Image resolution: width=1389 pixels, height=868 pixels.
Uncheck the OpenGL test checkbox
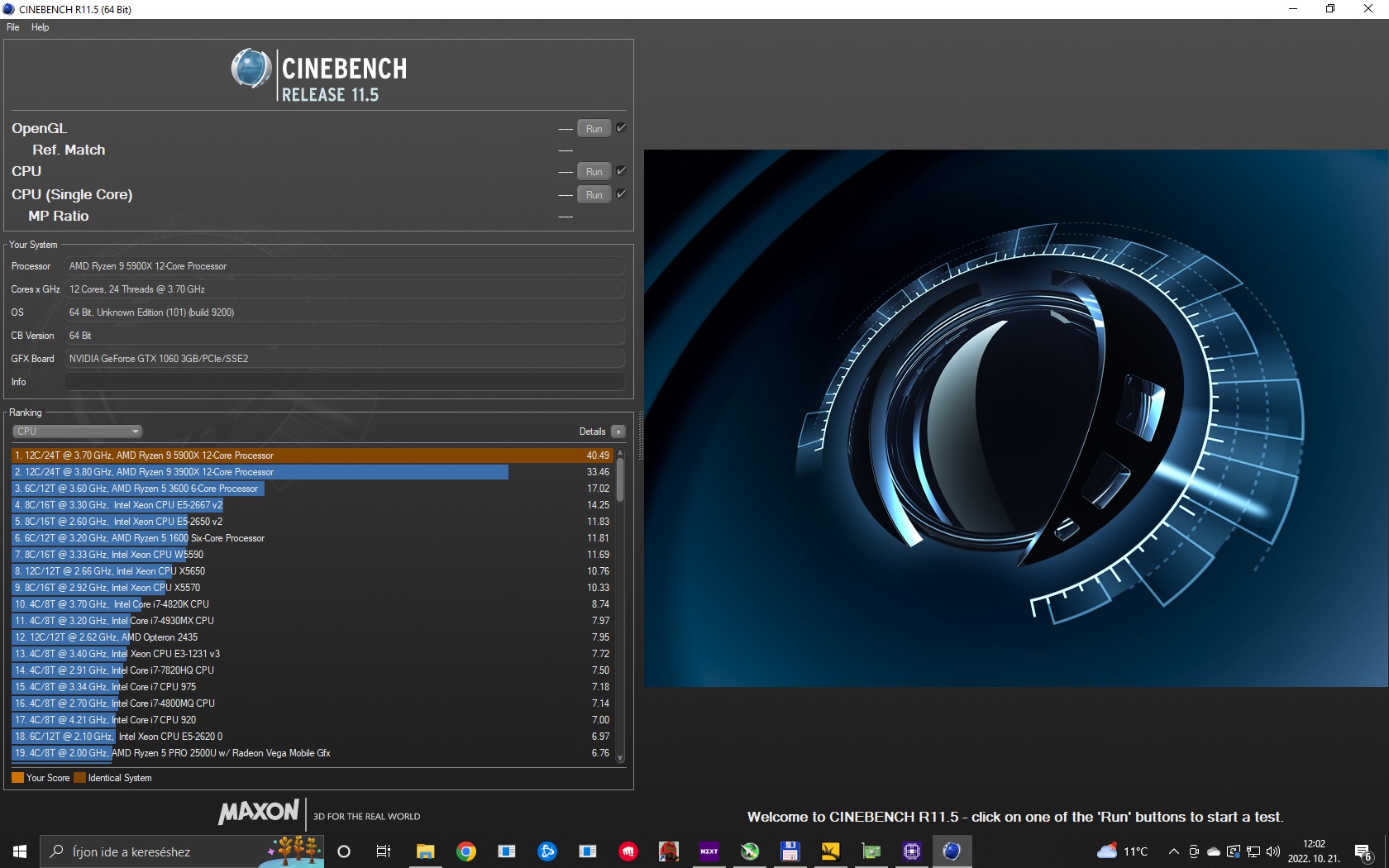coord(621,127)
